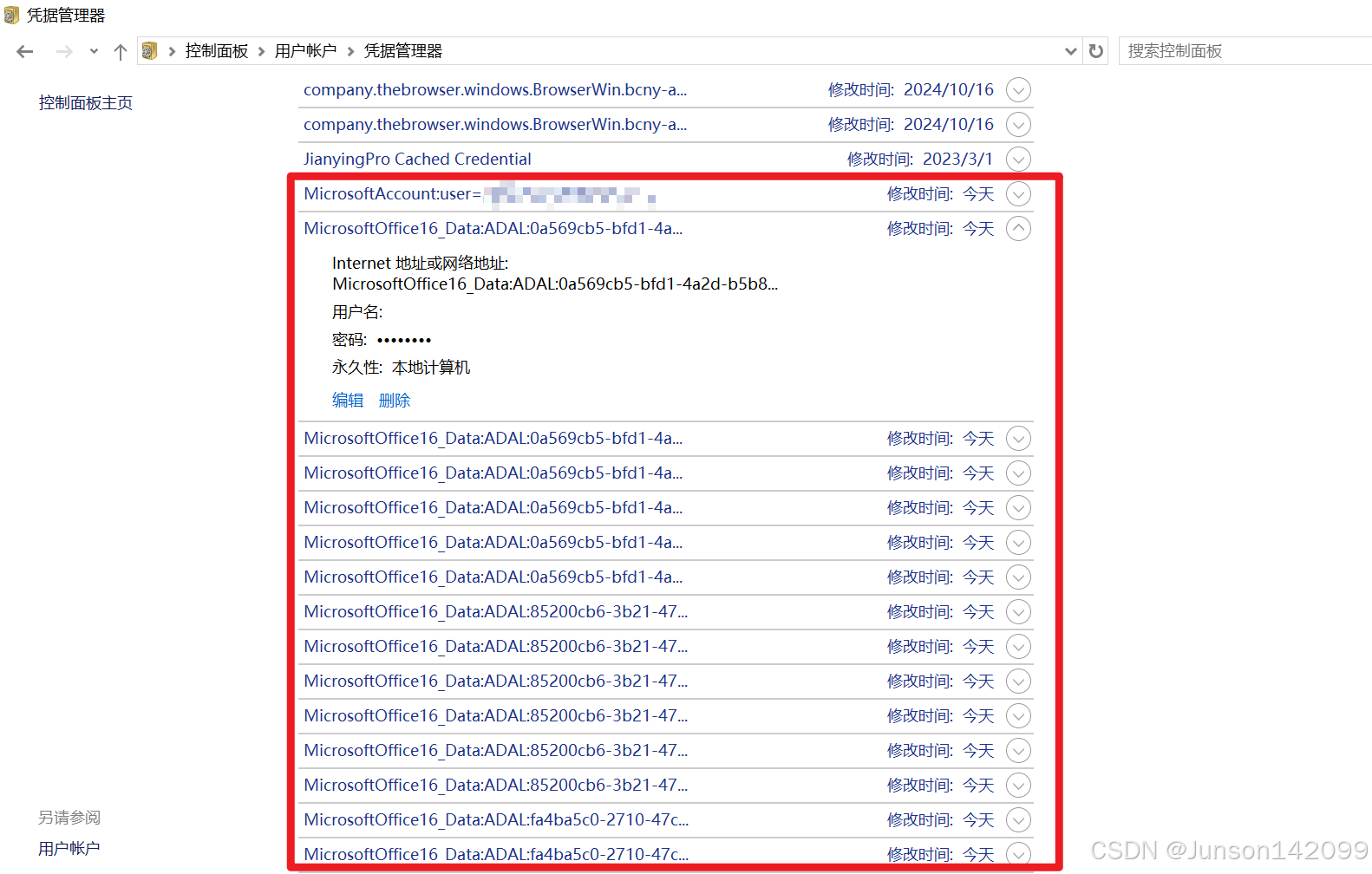The height and width of the screenshot is (874, 1372).
Task: Click the 用户名: label
Action: (357, 312)
